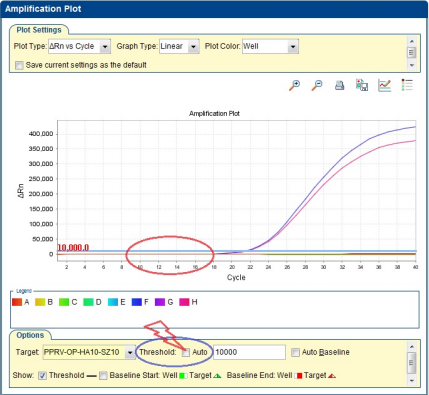Click the zoom in magnifier icon
Image resolution: width=429 pixels, height=395 pixels.
294,85
